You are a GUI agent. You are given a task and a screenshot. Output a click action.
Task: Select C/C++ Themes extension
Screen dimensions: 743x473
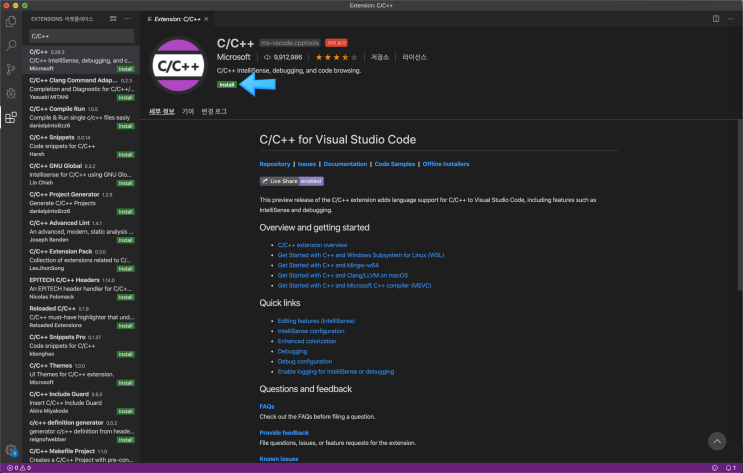click(81, 373)
